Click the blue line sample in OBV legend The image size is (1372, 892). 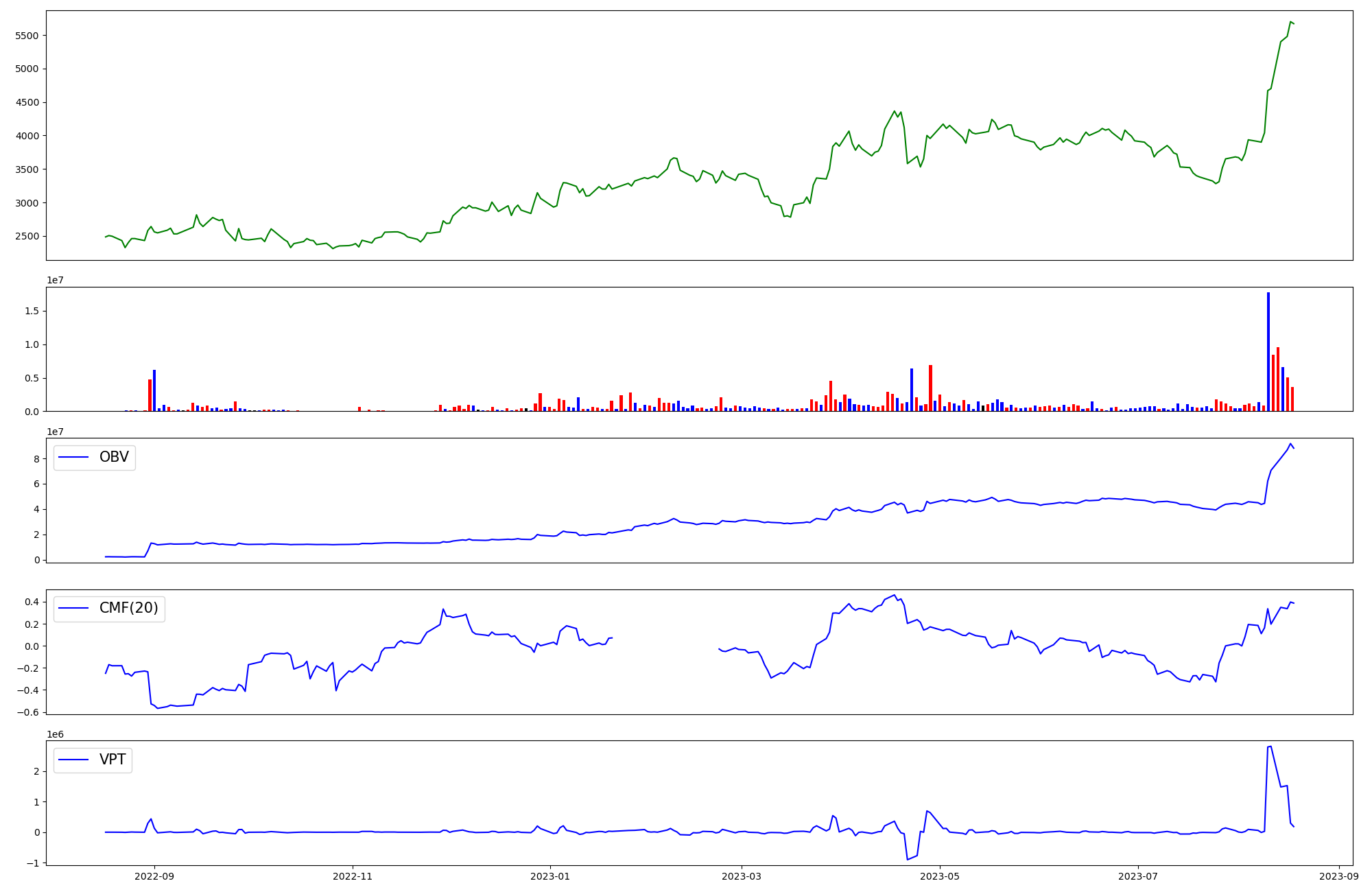click(74, 457)
